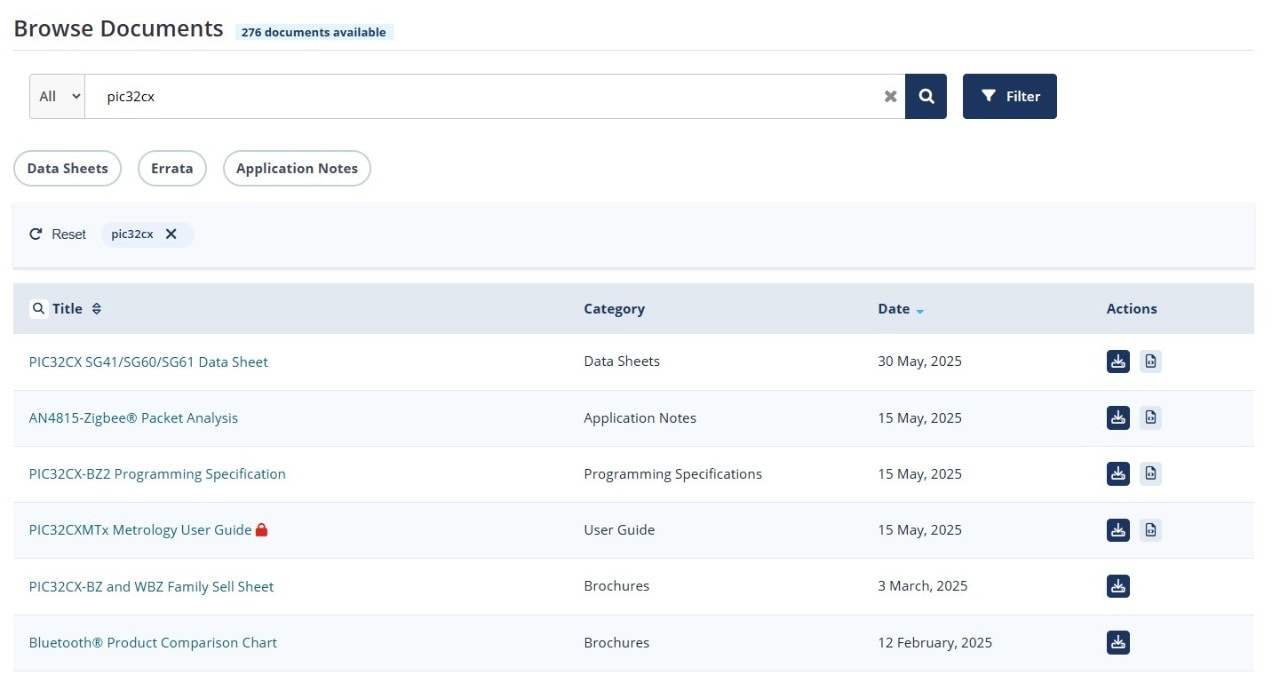Open AN4815-Zigbee Packet Analysis link
This screenshot has height=683, width=1280.
click(133, 418)
